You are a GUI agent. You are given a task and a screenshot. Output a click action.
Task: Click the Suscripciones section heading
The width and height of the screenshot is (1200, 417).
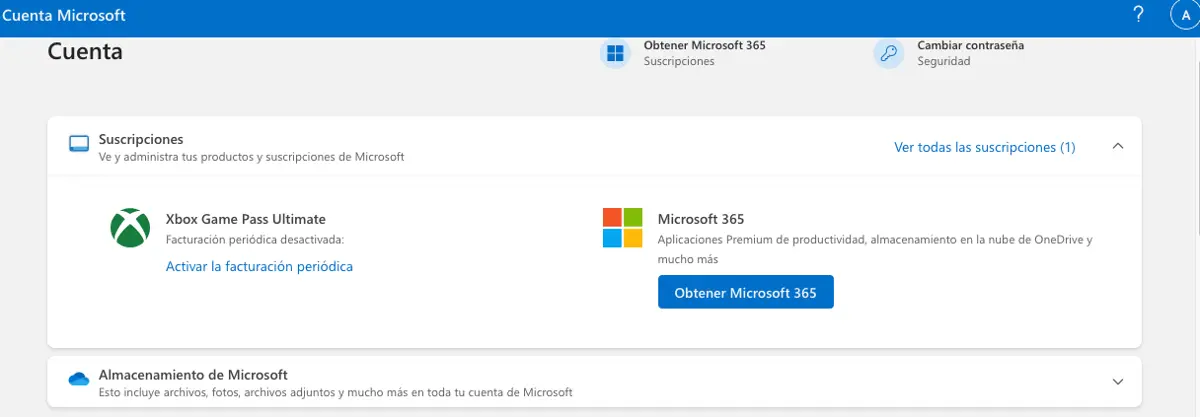tap(141, 139)
